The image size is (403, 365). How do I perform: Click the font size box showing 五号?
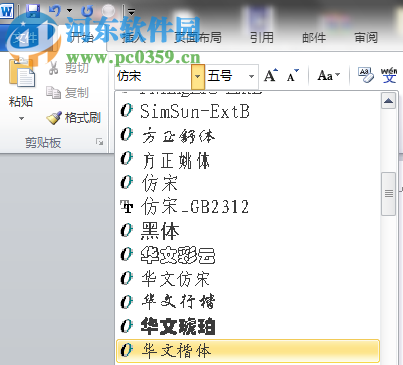pos(226,76)
